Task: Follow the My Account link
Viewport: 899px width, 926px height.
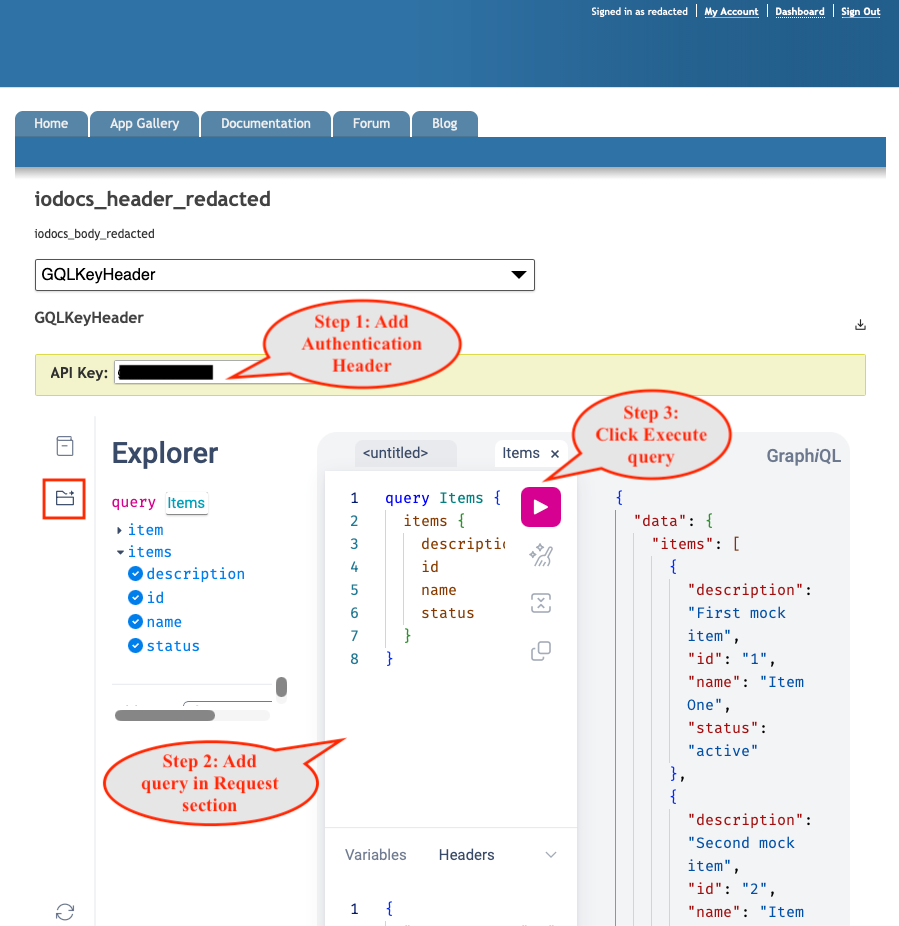Action: click(x=731, y=11)
